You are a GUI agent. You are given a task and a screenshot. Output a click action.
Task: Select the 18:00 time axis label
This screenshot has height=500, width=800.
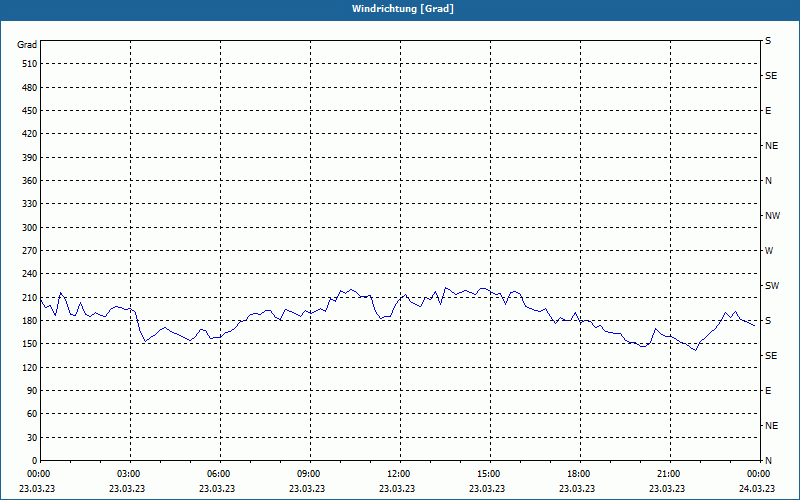coord(578,474)
